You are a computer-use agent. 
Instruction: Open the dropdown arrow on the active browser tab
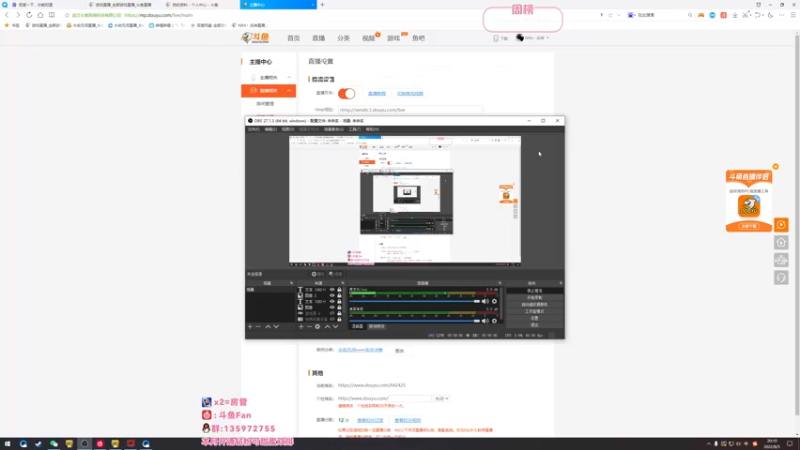(313, 5)
